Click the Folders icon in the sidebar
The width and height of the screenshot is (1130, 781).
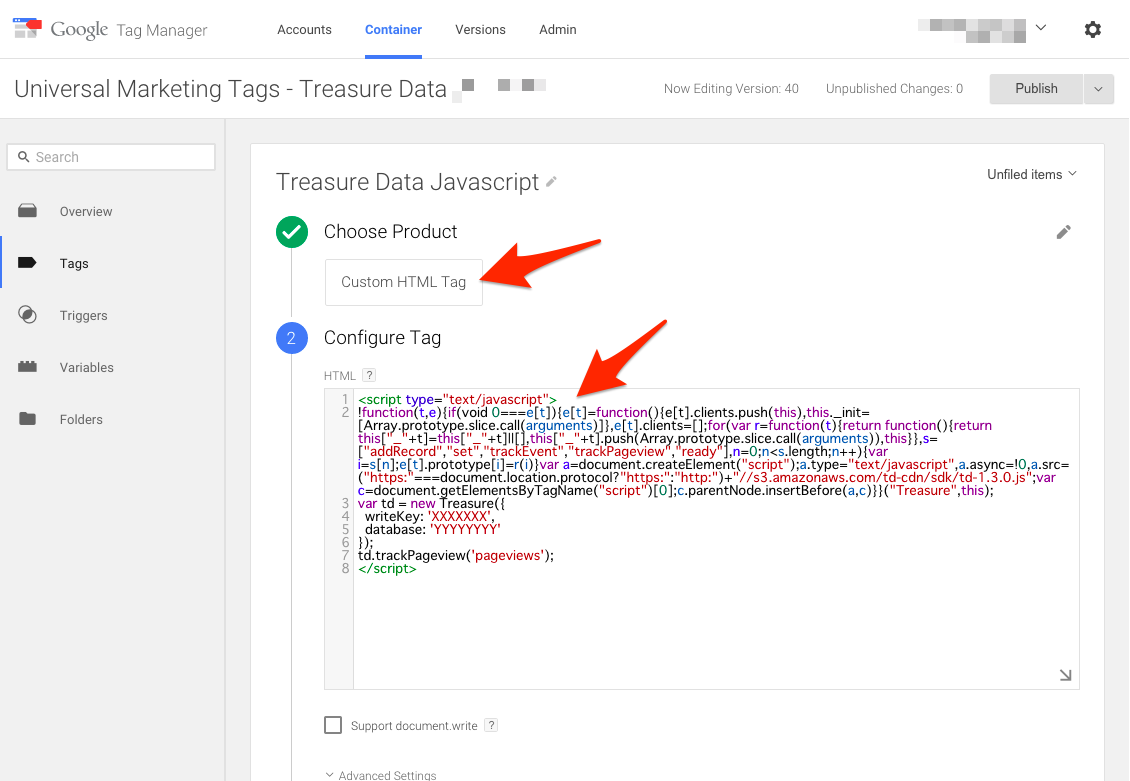(x=28, y=419)
